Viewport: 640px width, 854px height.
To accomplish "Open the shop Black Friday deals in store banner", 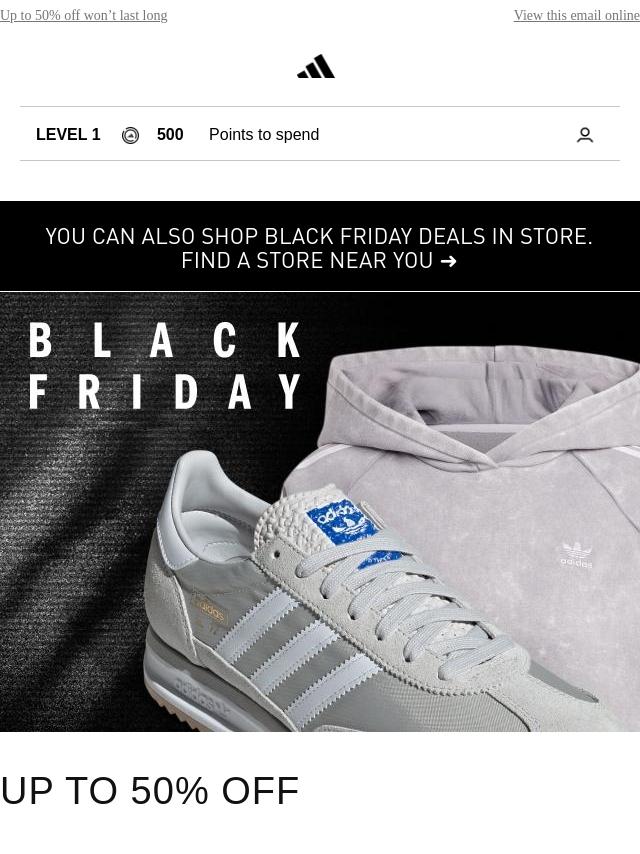I will click(x=320, y=246).
